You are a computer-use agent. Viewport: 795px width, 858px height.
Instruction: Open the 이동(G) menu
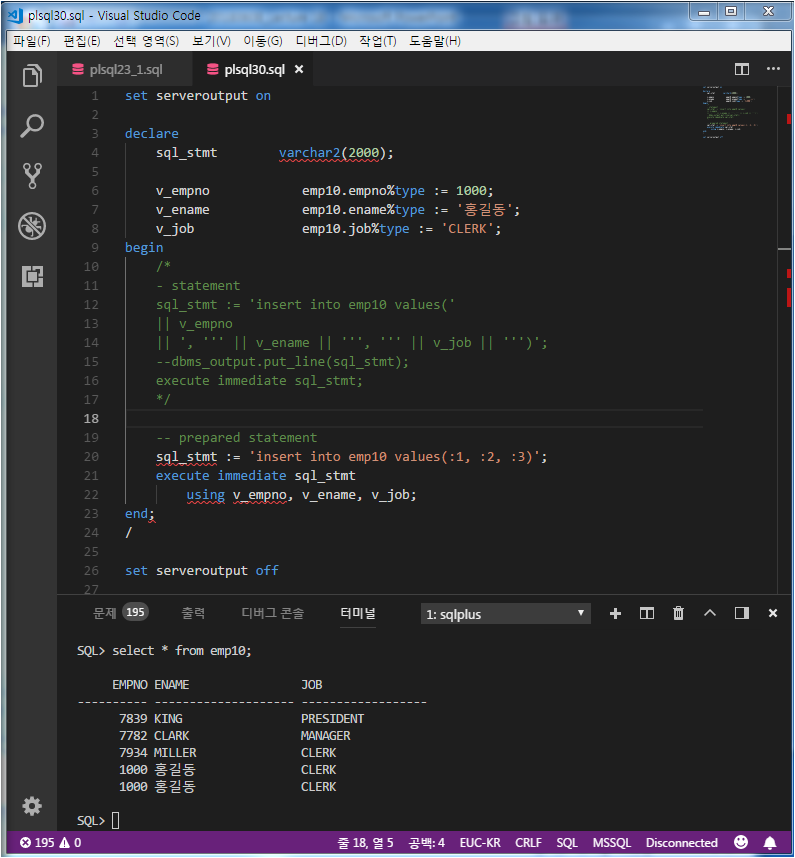[x=263, y=41]
